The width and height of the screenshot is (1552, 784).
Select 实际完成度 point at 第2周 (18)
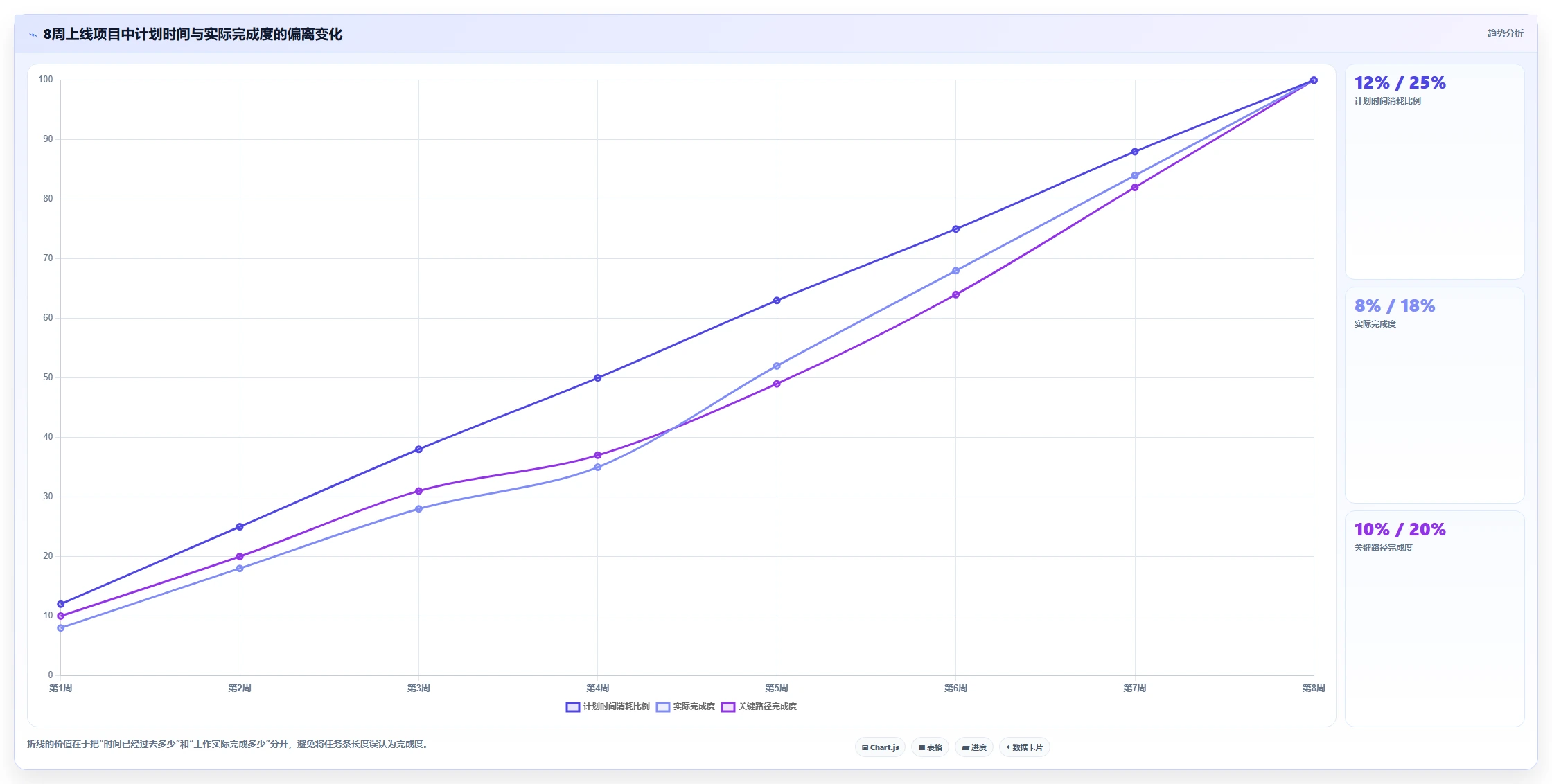pyautogui.click(x=240, y=569)
